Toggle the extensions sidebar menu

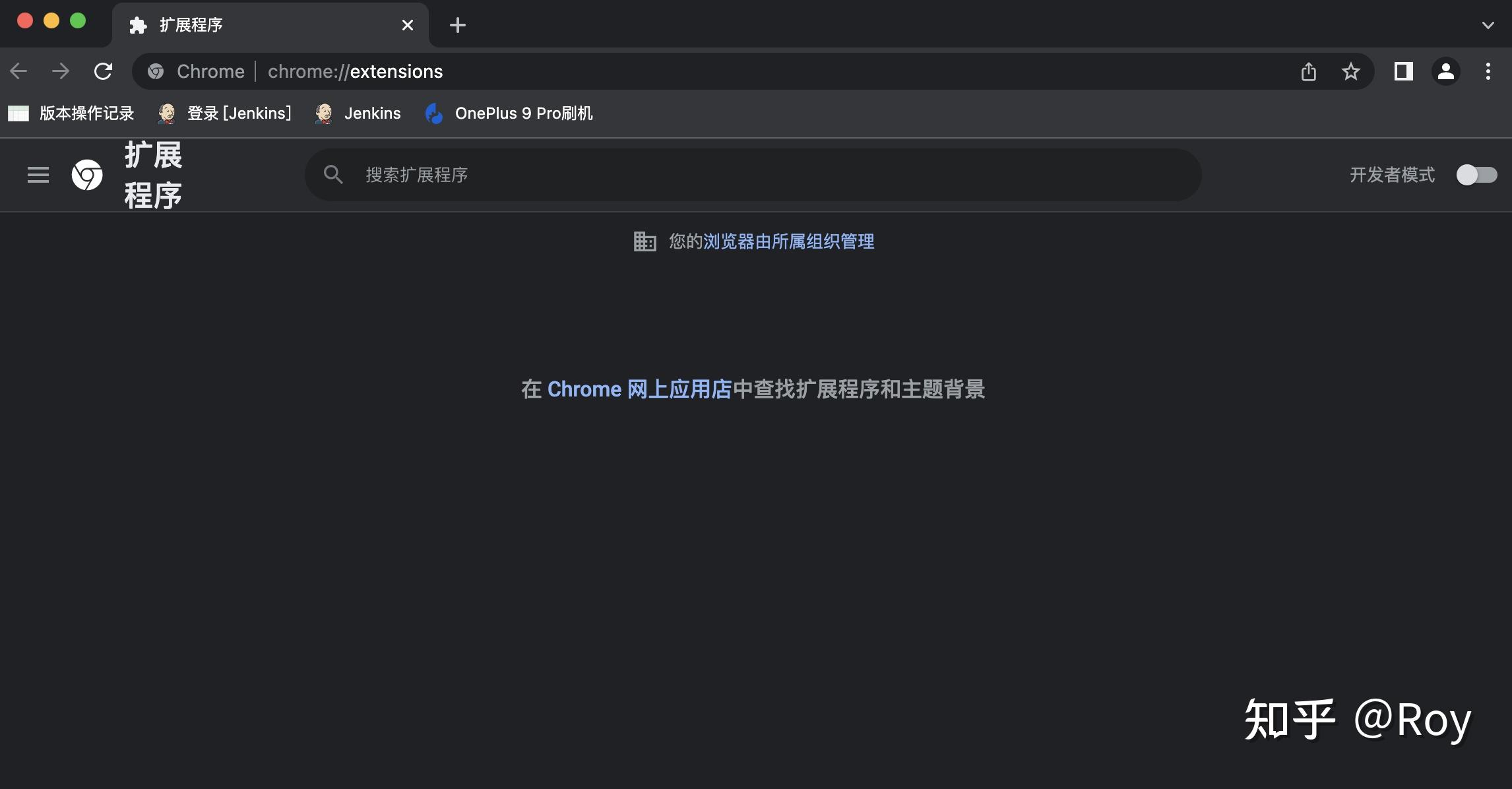38,174
